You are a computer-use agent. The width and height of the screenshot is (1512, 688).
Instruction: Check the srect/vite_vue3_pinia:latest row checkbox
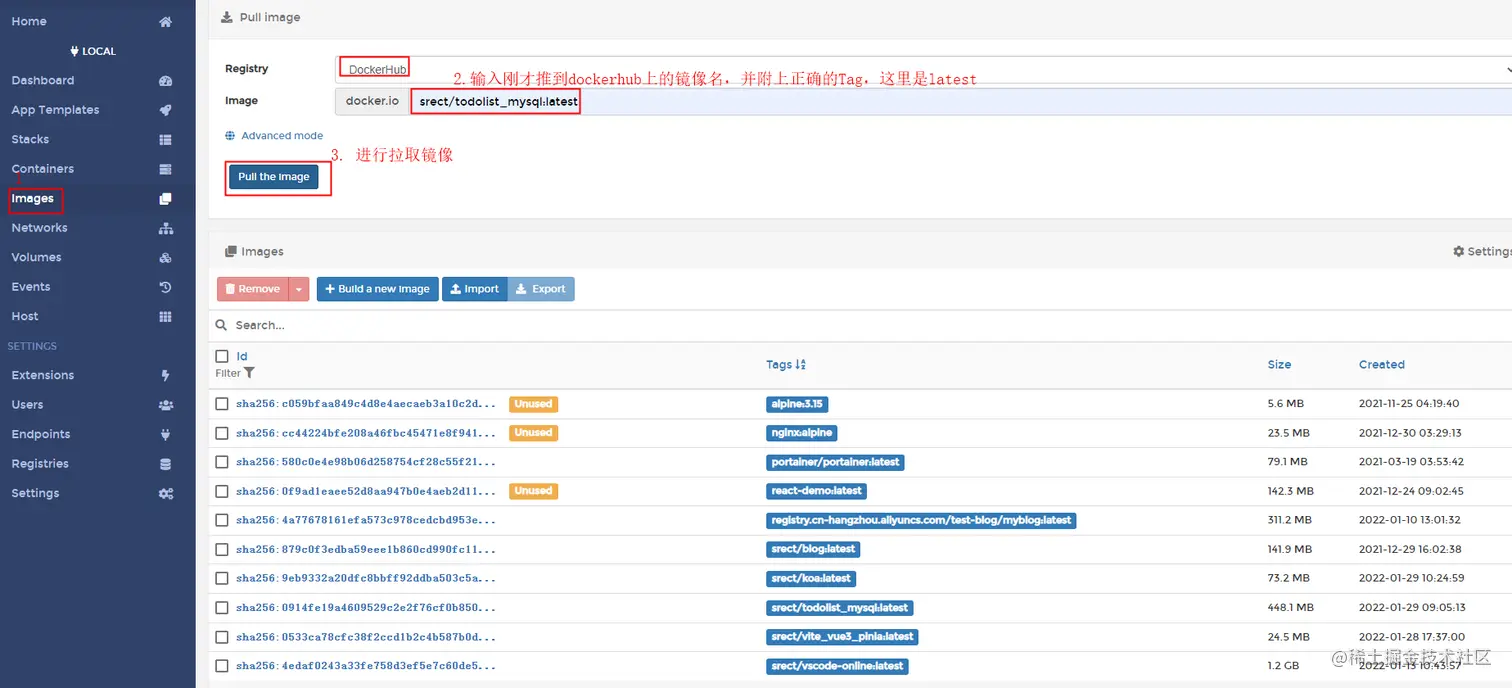tap(222, 636)
